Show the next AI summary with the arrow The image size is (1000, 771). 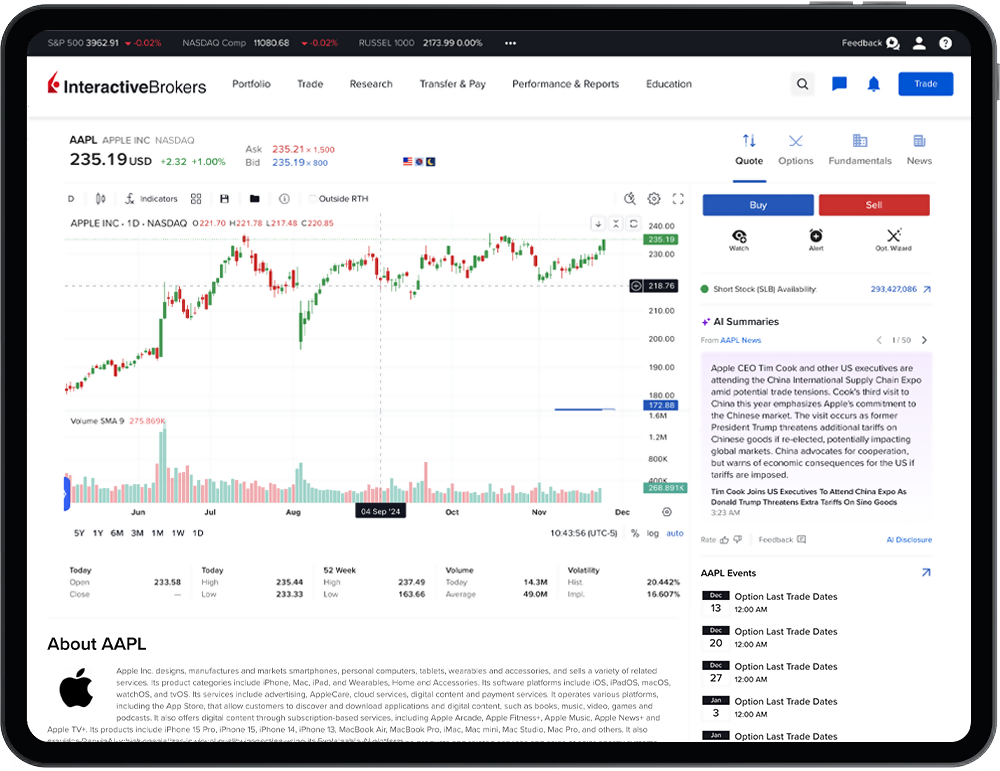pos(923,340)
